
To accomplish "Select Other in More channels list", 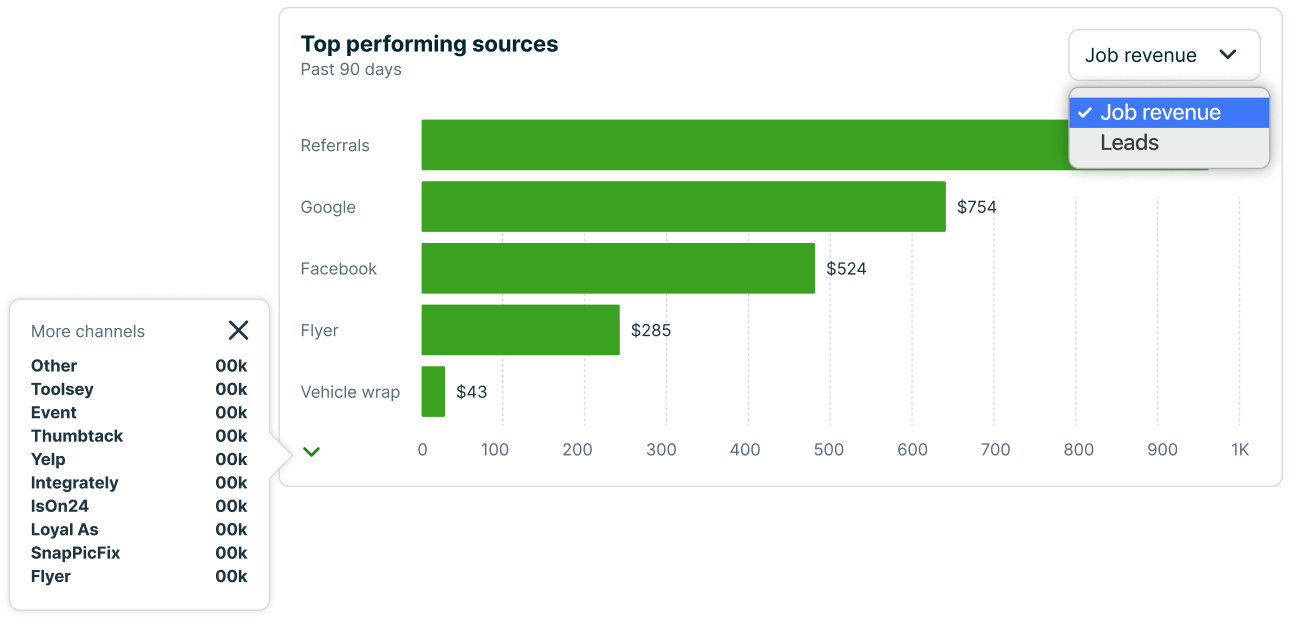I will (54, 366).
